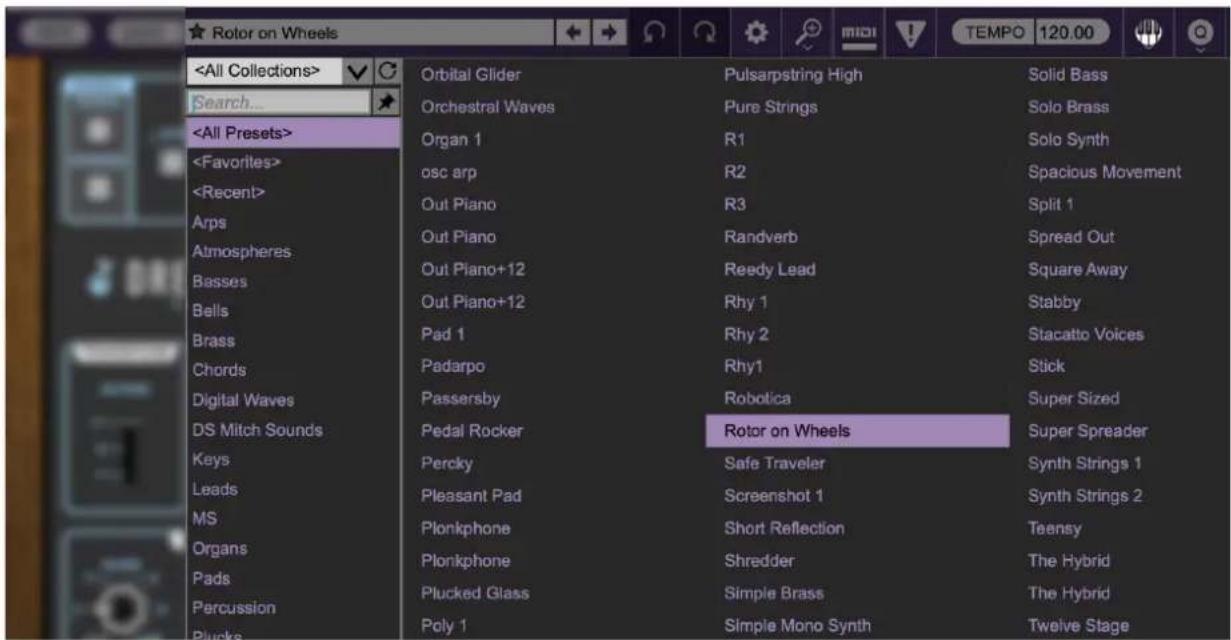The image size is (1231, 640).
Task: Select the All Presets category
Action: 293,133
